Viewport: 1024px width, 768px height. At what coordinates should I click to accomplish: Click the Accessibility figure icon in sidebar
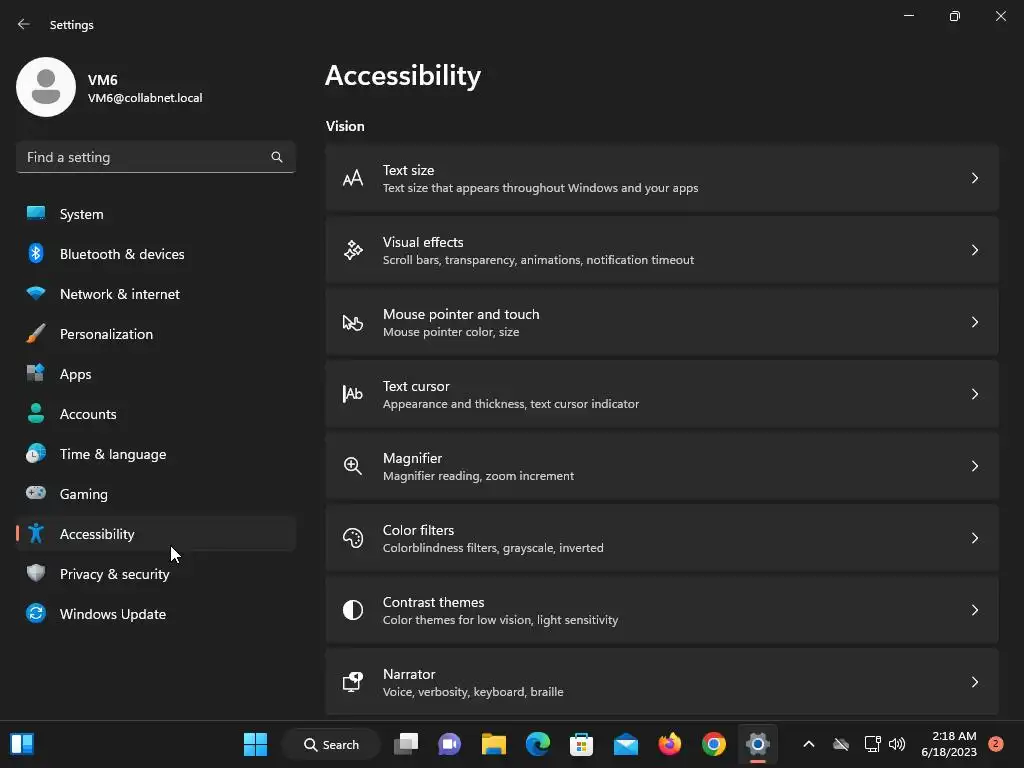[36, 534]
